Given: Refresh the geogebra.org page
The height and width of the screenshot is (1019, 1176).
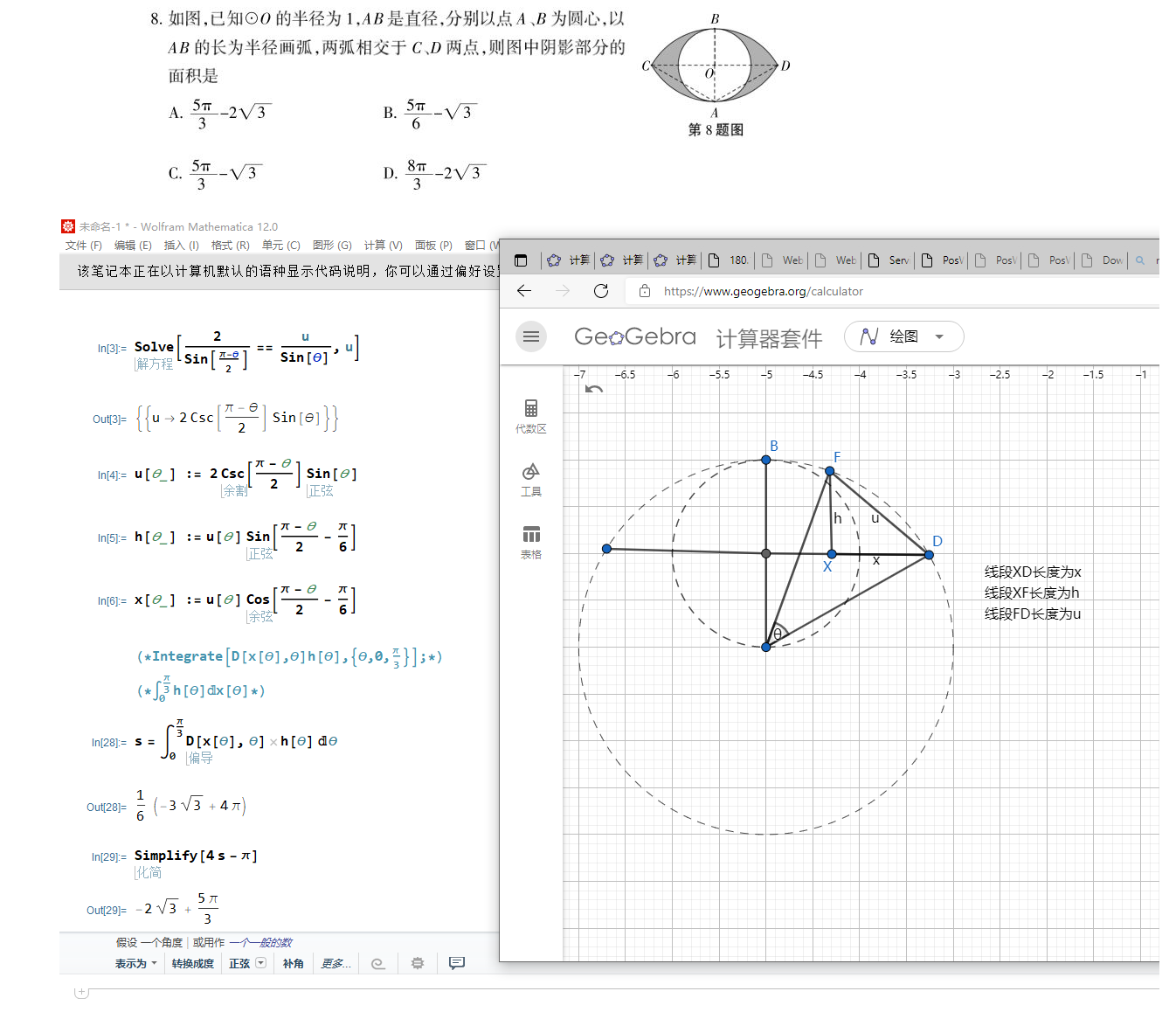Looking at the screenshot, I should coord(601,291).
